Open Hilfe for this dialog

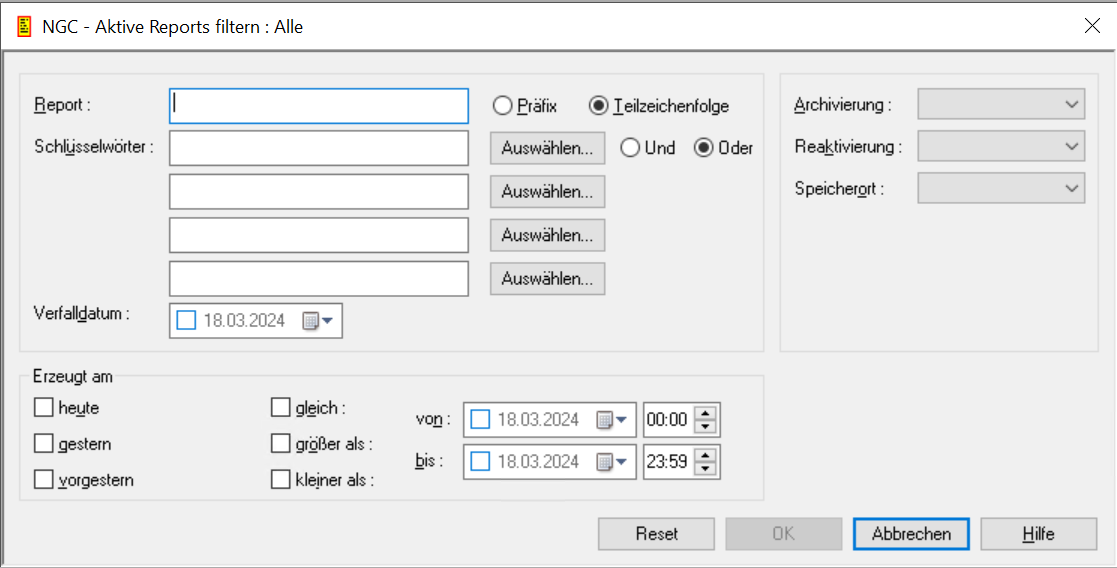point(1038,534)
